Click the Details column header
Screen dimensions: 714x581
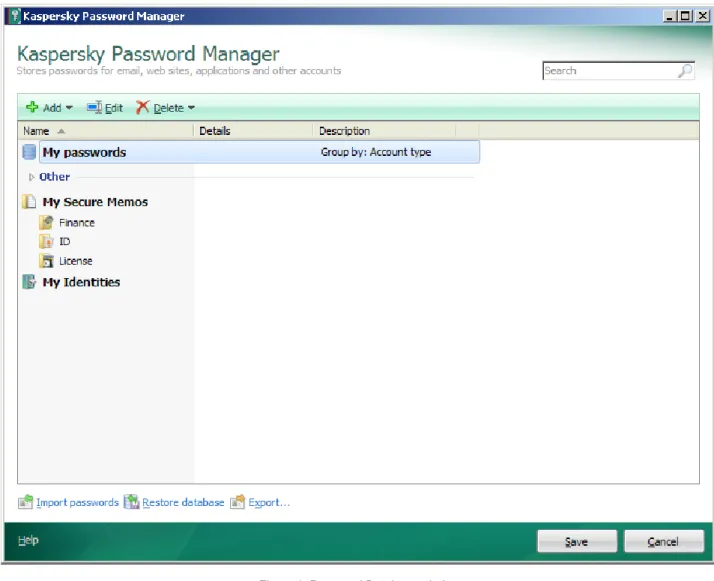tap(253, 131)
